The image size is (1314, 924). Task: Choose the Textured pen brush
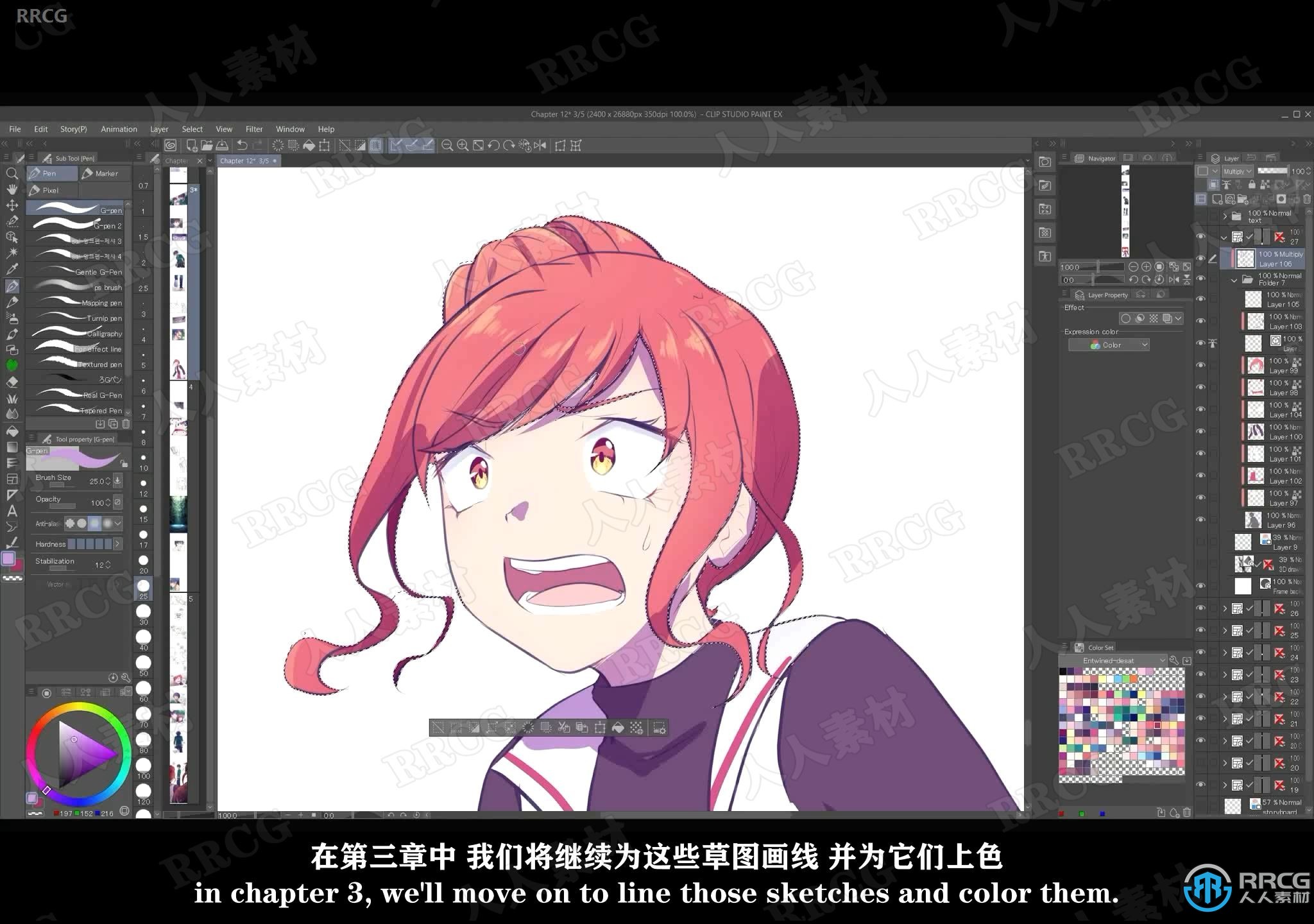tap(78, 364)
